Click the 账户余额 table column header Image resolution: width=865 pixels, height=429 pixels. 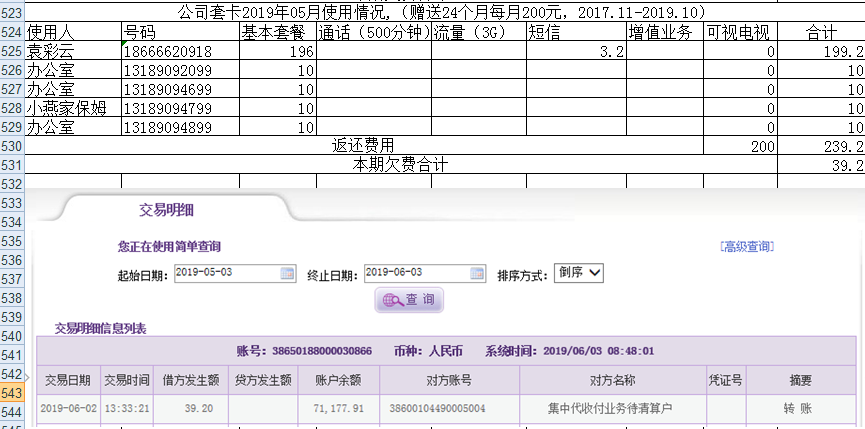point(338,381)
